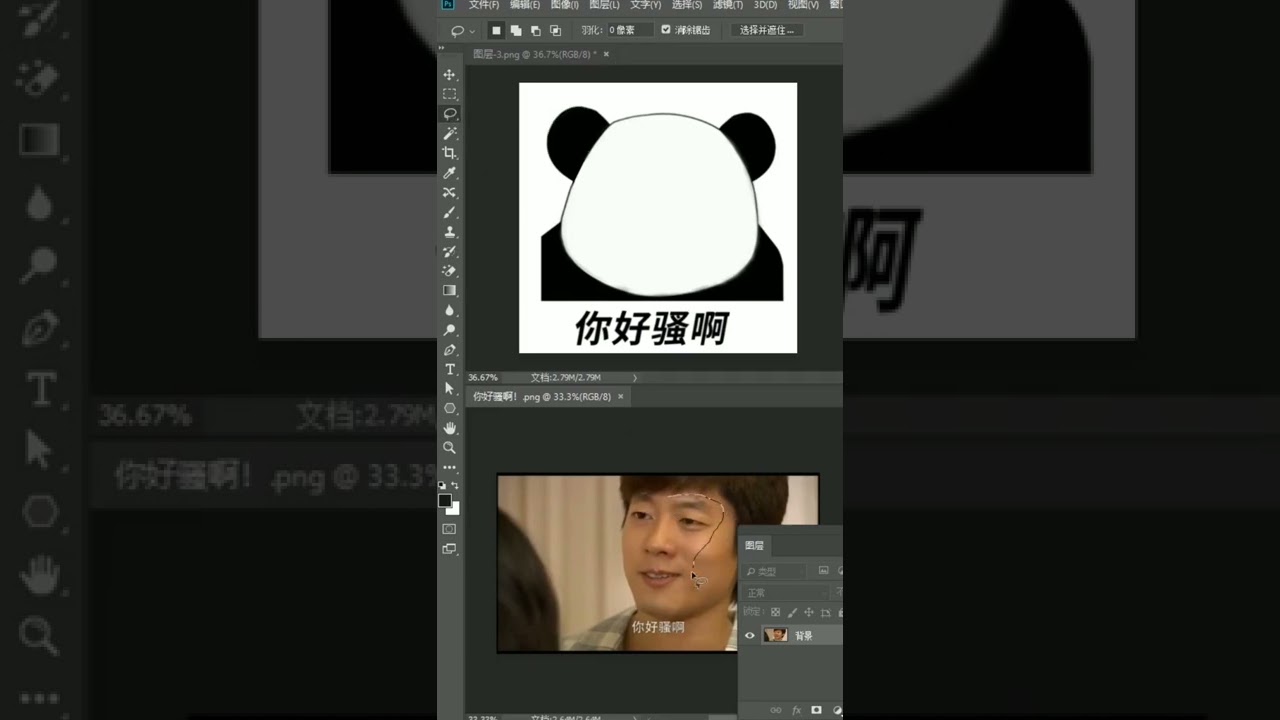Image resolution: width=1280 pixels, height=720 pixels.
Task: Add a layer style with fx button
Action: [797, 710]
